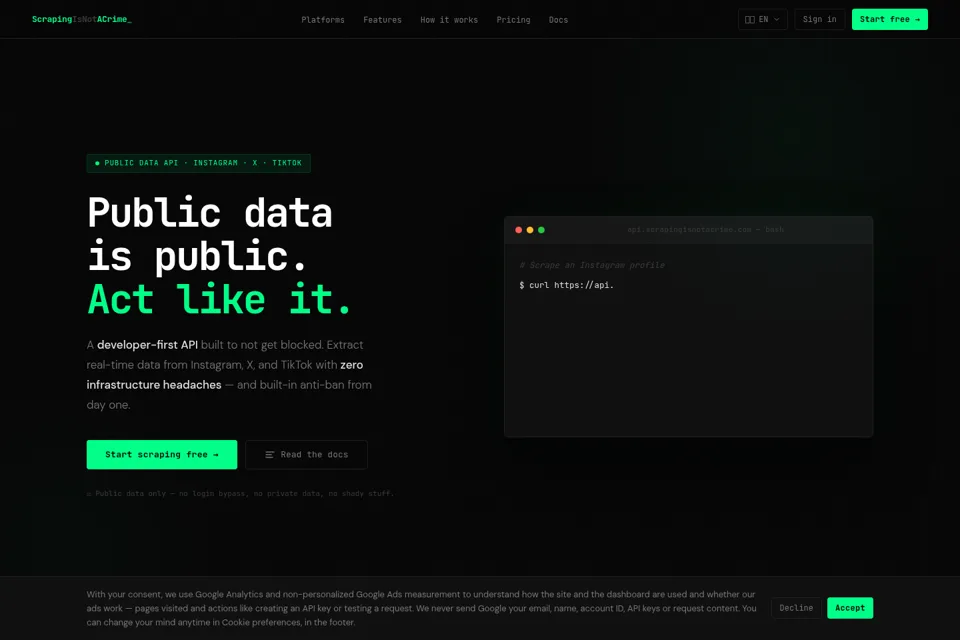Click the 'Act like it.' green headline
Screen dimensions: 960x640
click(219, 299)
